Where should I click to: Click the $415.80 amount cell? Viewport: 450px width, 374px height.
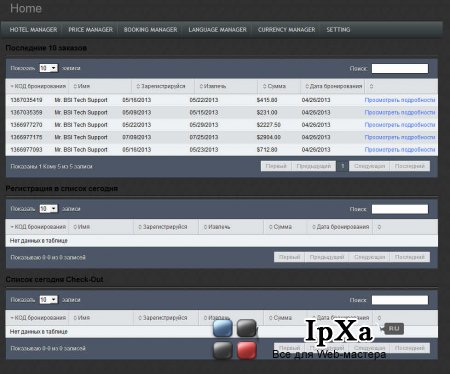point(267,100)
